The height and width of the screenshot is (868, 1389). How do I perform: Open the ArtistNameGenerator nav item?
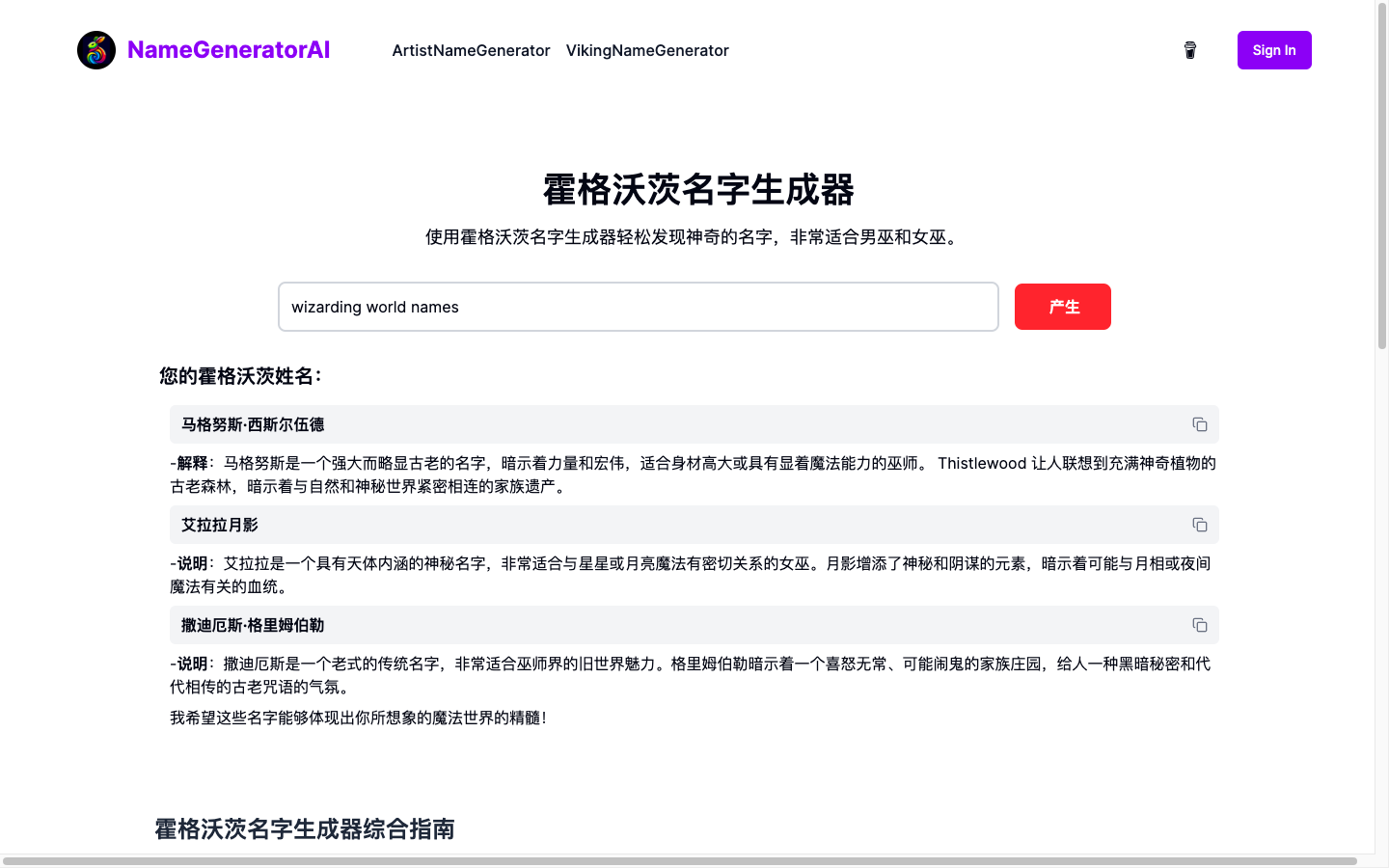point(471,50)
